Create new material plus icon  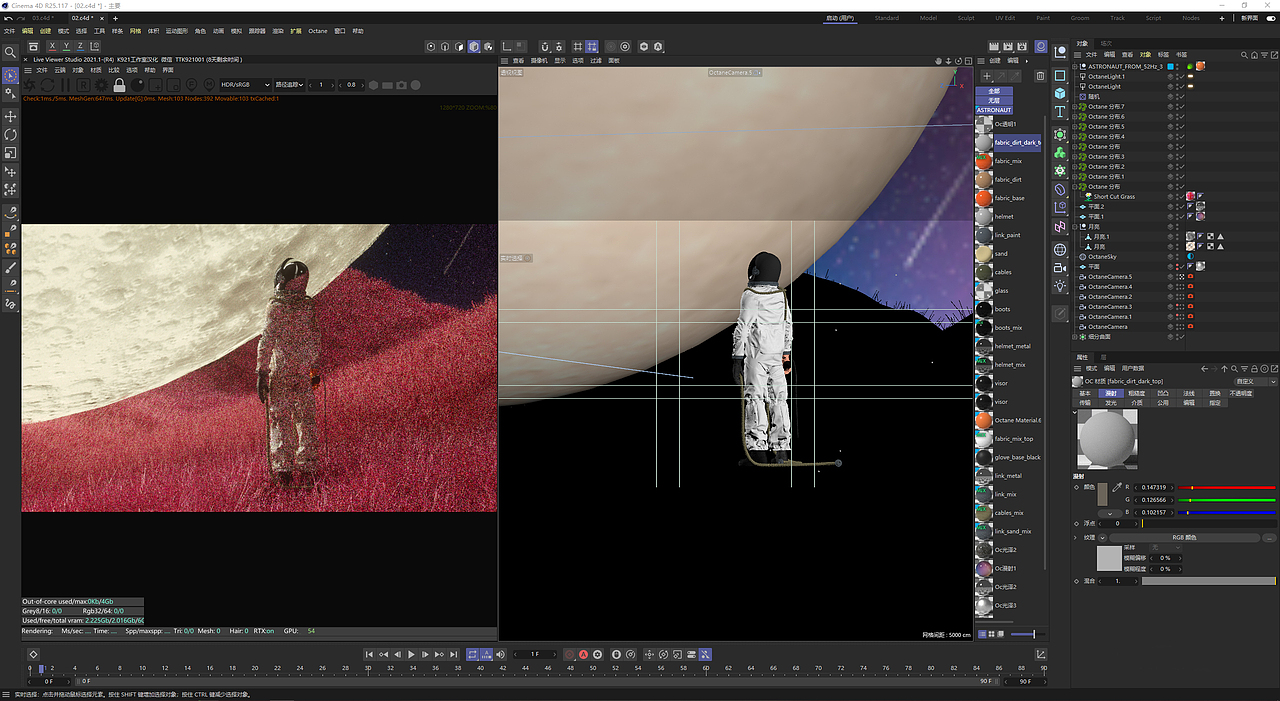tap(987, 76)
